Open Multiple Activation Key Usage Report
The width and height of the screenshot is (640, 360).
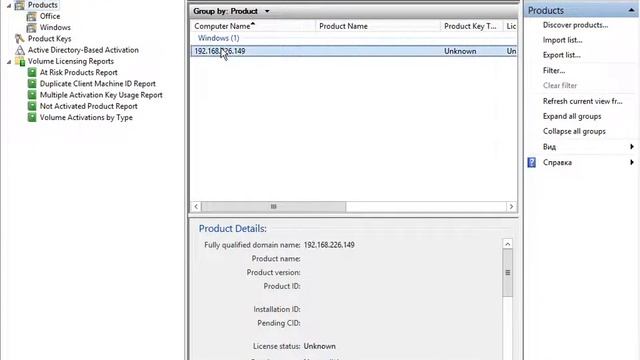pyautogui.click(x=101, y=95)
